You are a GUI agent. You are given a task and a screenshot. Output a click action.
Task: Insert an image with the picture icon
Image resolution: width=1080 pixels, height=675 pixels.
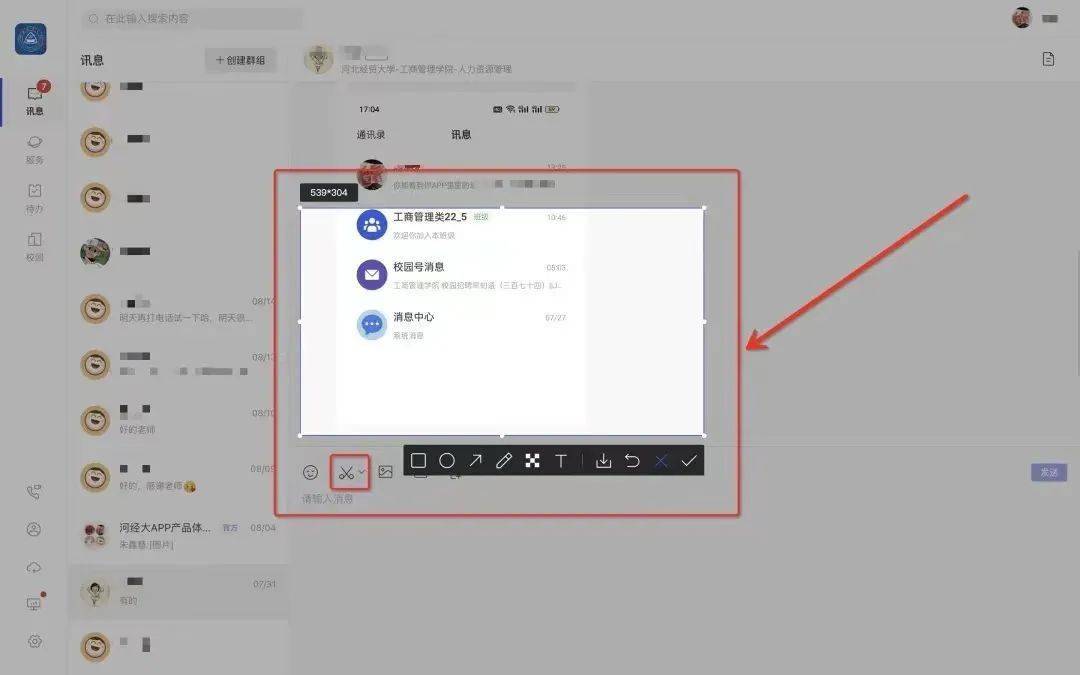386,472
